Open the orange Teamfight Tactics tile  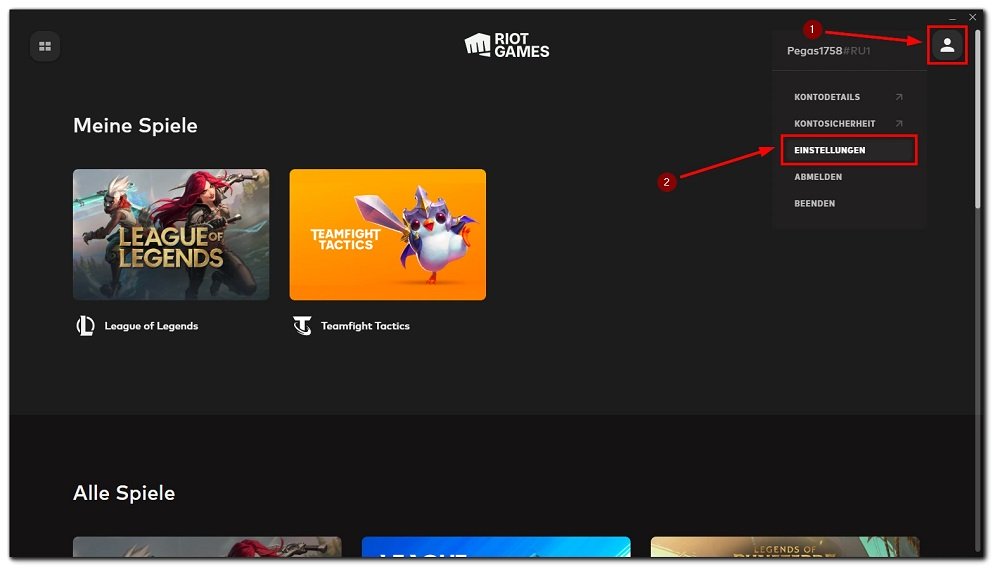pos(387,234)
